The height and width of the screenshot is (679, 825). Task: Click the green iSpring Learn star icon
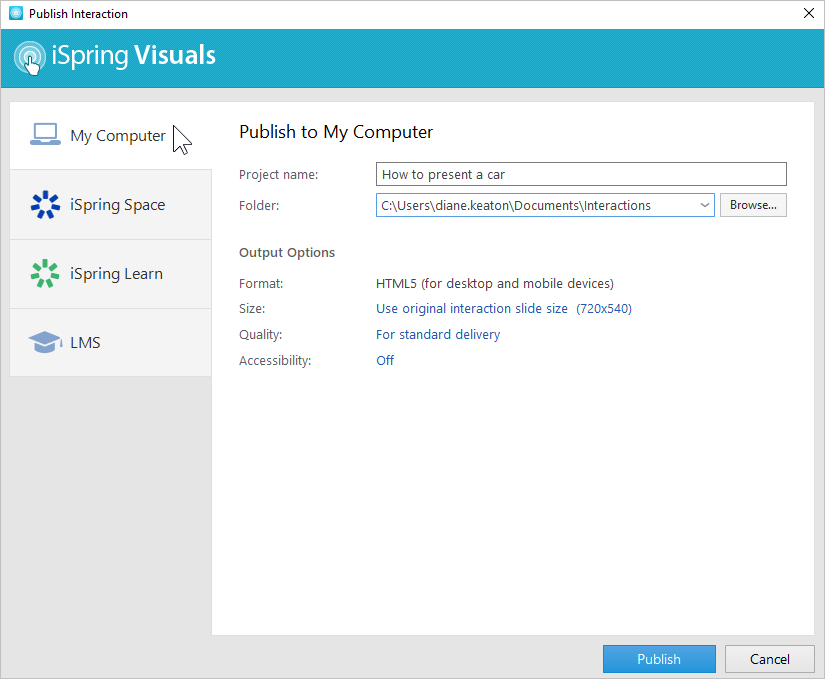45,273
